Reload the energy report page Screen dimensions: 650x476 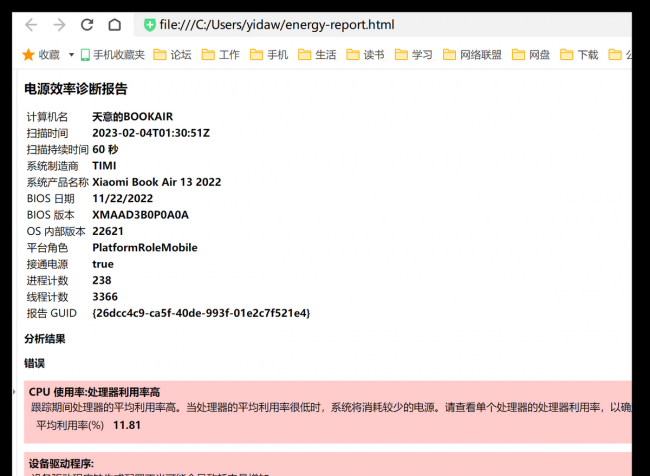tap(87, 25)
